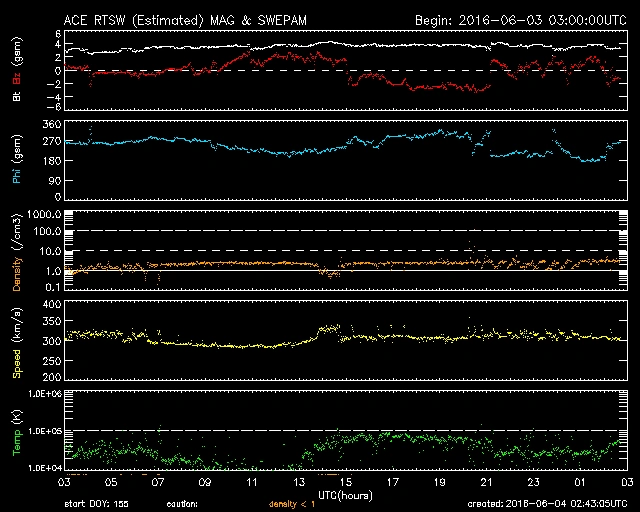The image size is (640, 512).
Task: Click the '1.0E+04' temperature tick label
Action: [44, 468]
